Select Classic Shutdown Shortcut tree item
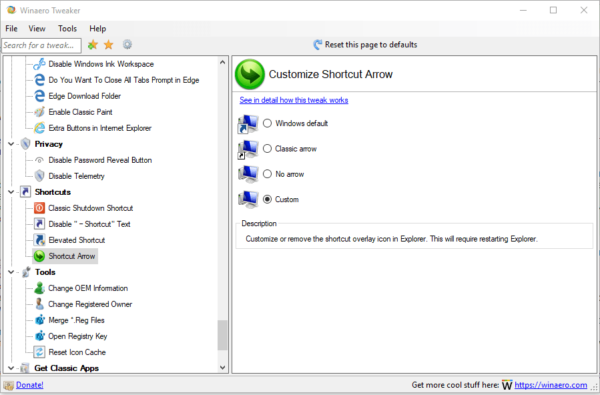The height and width of the screenshot is (395, 600). [90, 208]
